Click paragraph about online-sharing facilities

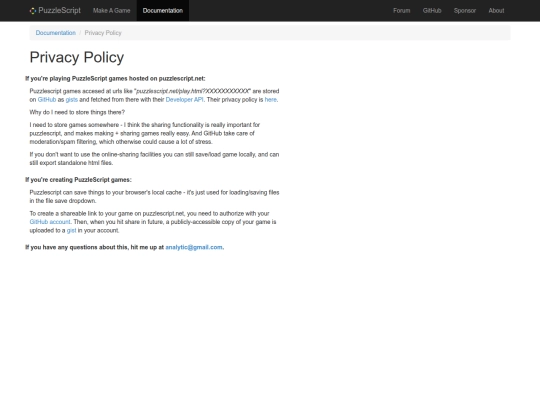154,159
